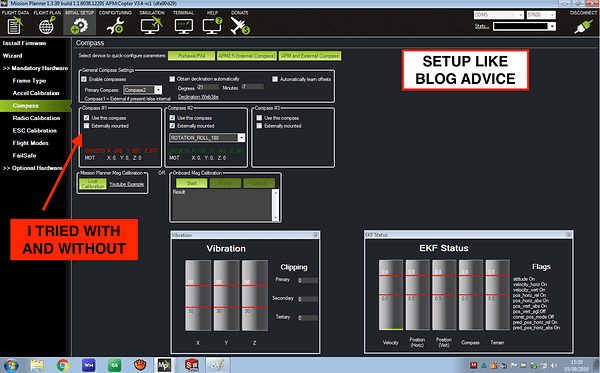This screenshot has height=373, width=600.
Task: Click the Onboard Mag Result scrollbar
Action: 275,205
